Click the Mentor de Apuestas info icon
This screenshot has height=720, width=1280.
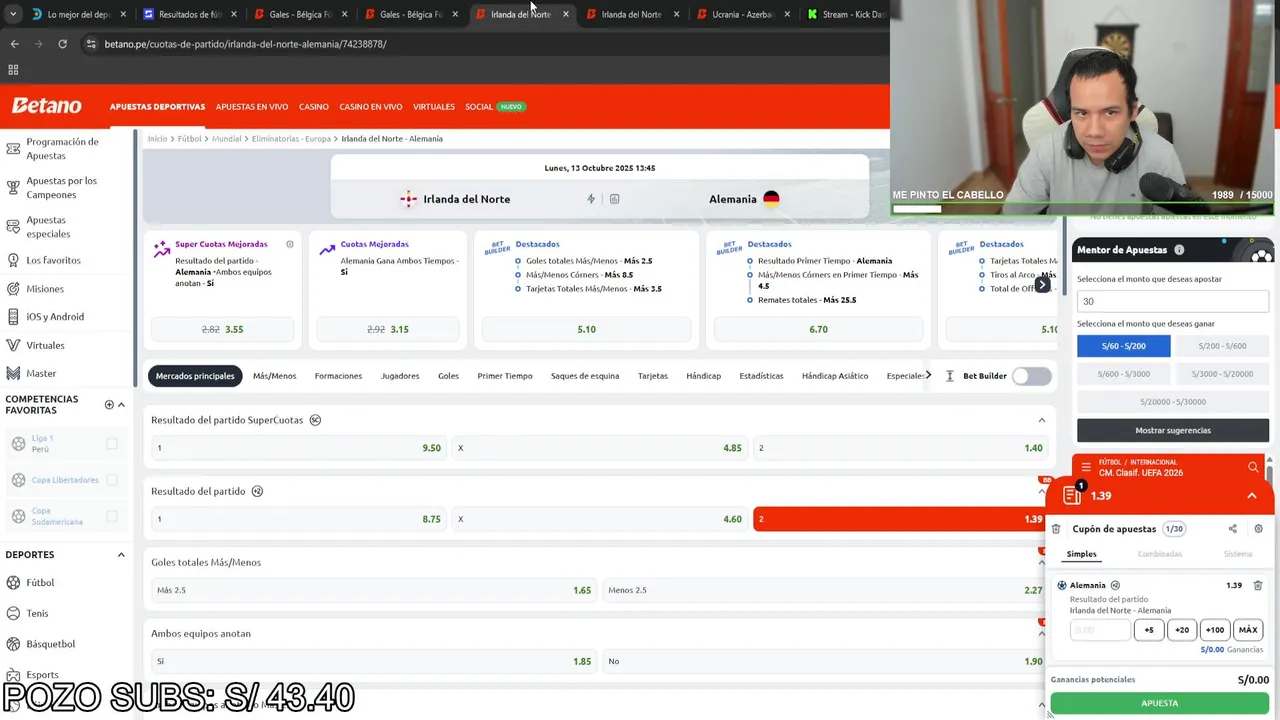[x=1179, y=250]
